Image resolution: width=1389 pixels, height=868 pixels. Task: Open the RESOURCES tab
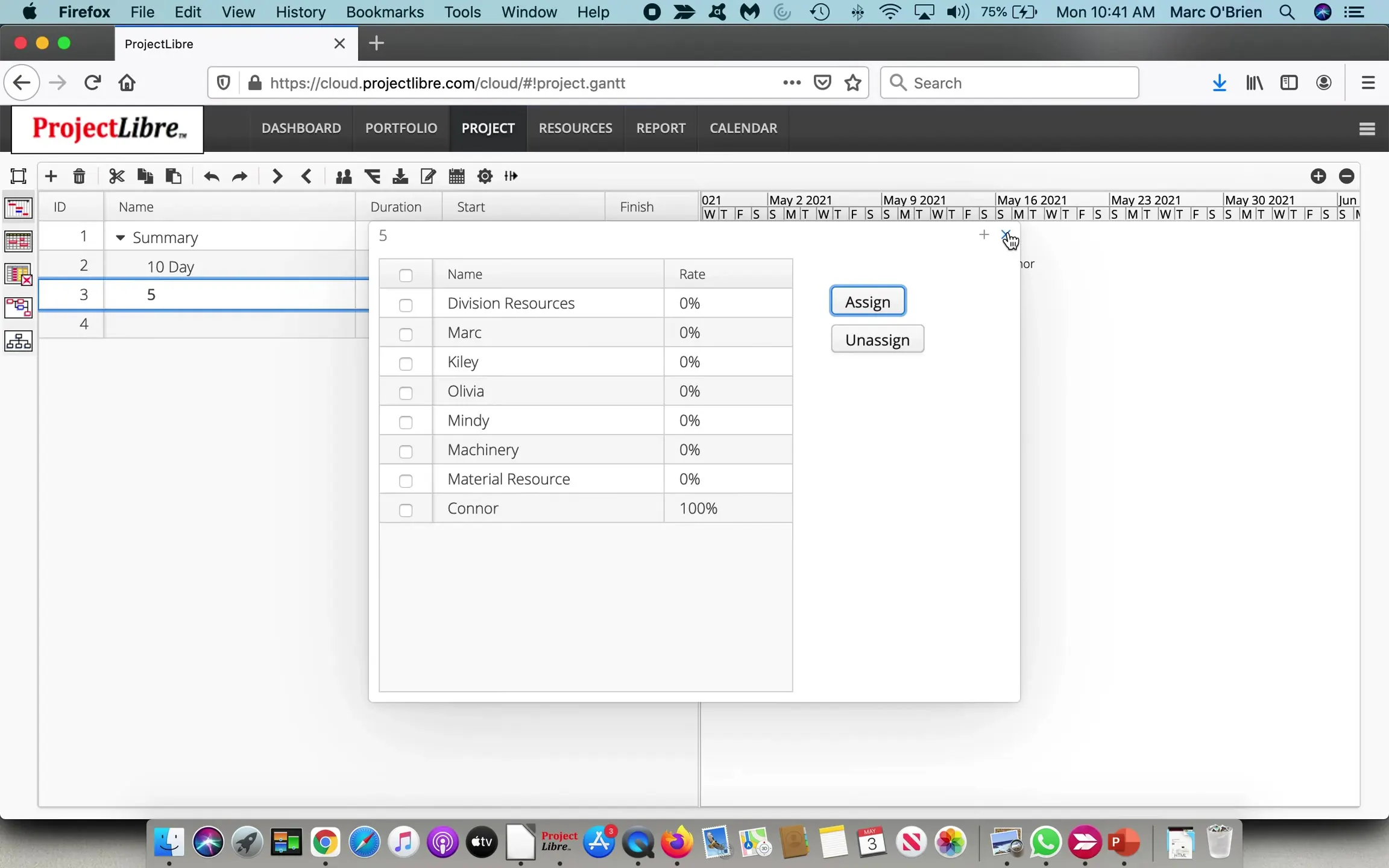[575, 128]
